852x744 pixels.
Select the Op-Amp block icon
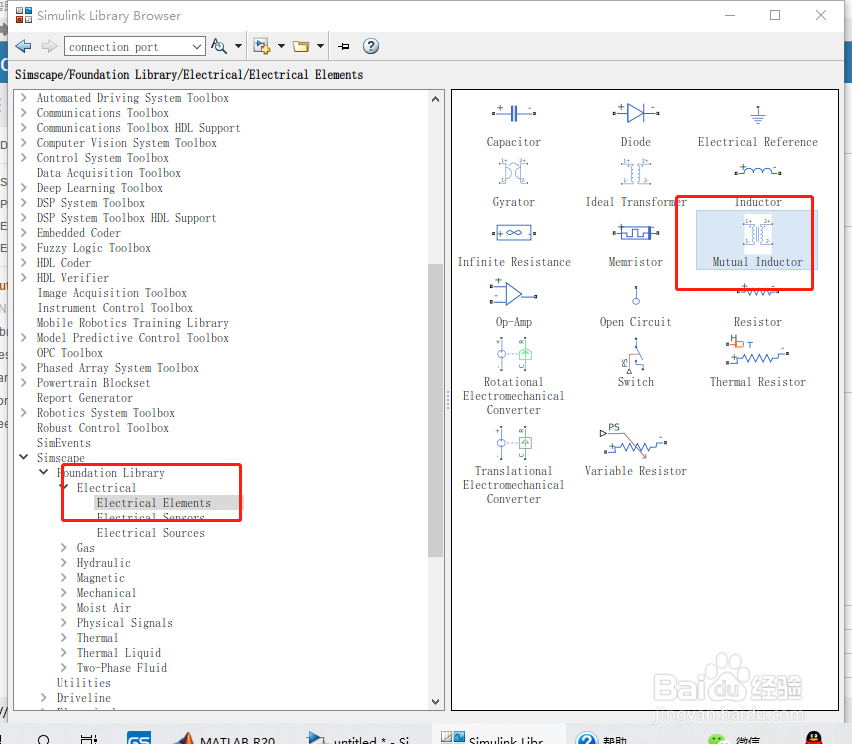tap(513, 294)
